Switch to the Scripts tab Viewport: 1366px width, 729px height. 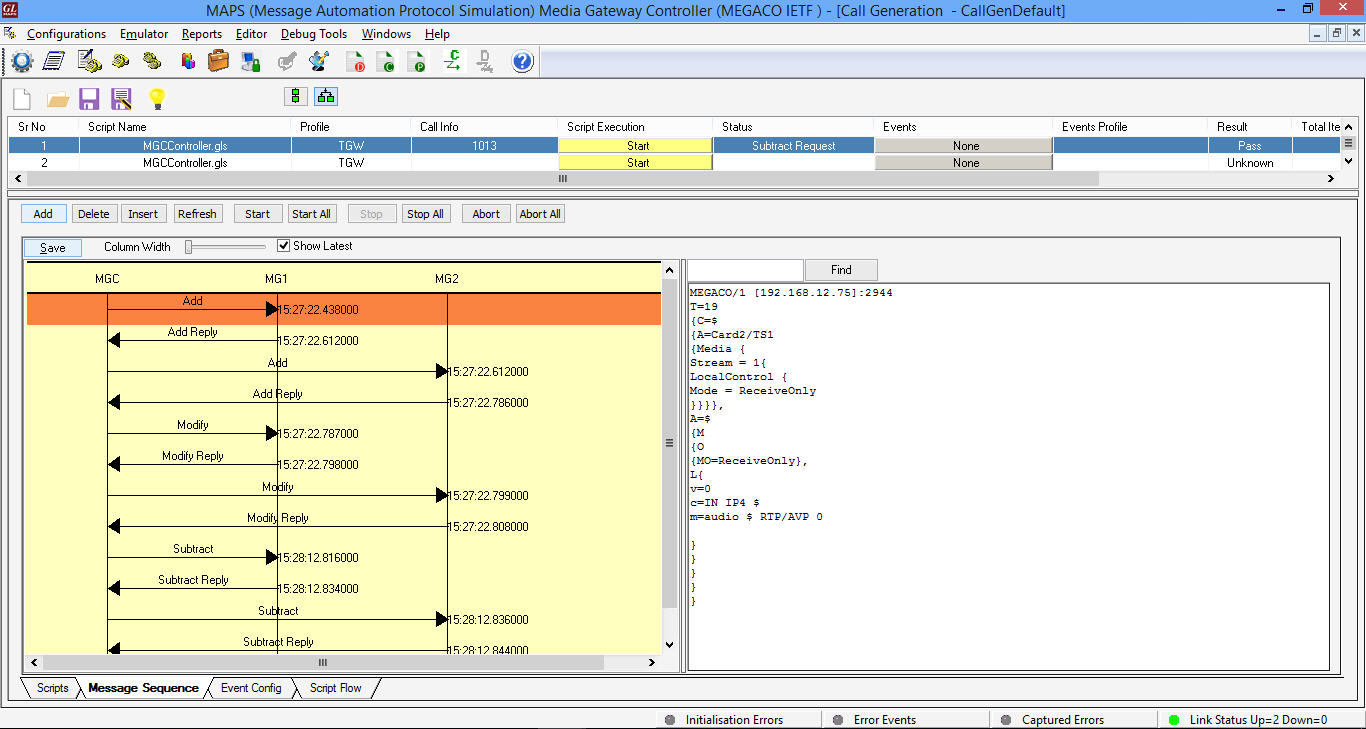pyautogui.click(x=52, y=688)
